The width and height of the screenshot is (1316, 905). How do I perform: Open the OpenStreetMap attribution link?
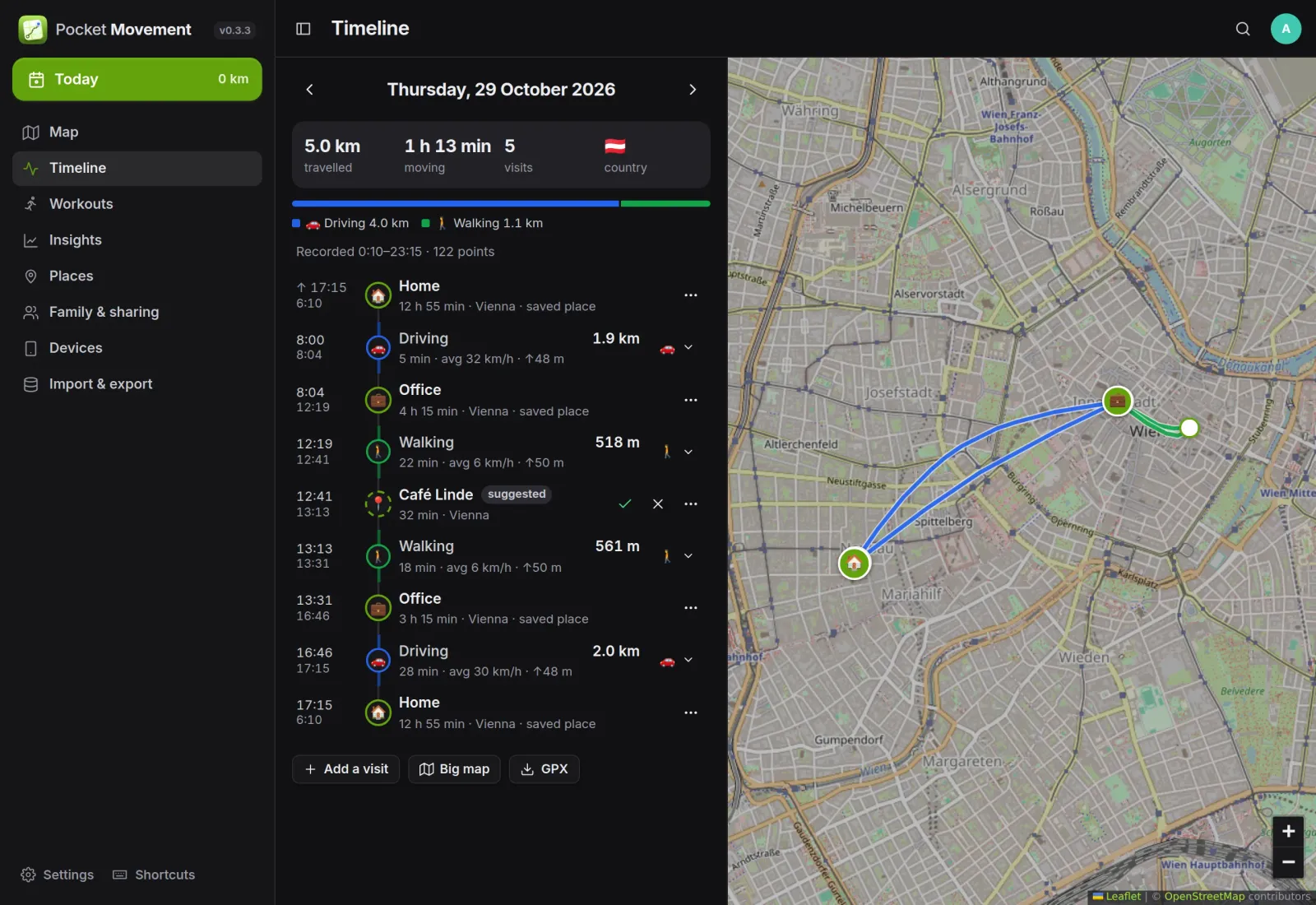pyautogui.click(x=1204, y=897)
